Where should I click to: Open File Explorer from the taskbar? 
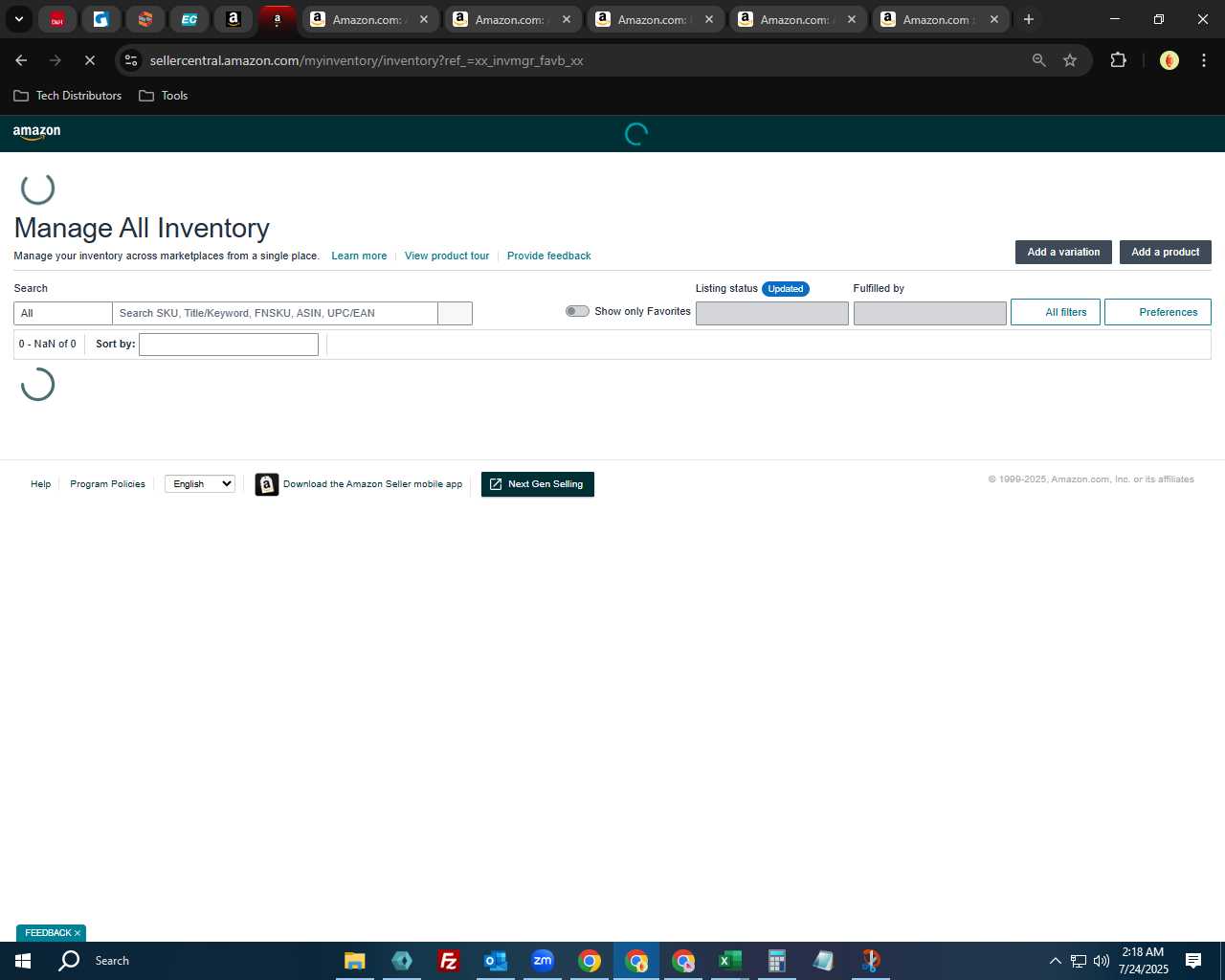pos(355,961)
